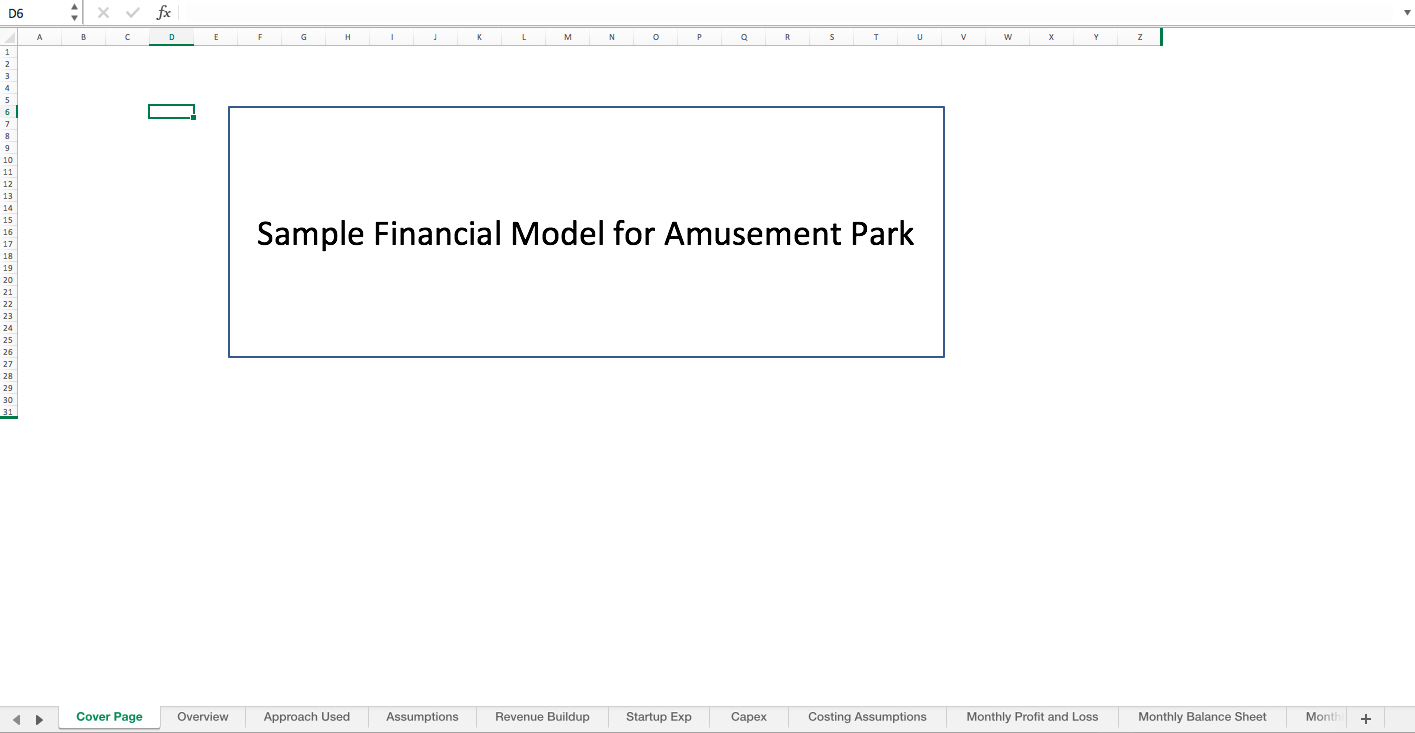Image resolution: width=1415 pixels, height=733 pixels.
Task: Switch to the Capex tab
Action: point(749,717)
